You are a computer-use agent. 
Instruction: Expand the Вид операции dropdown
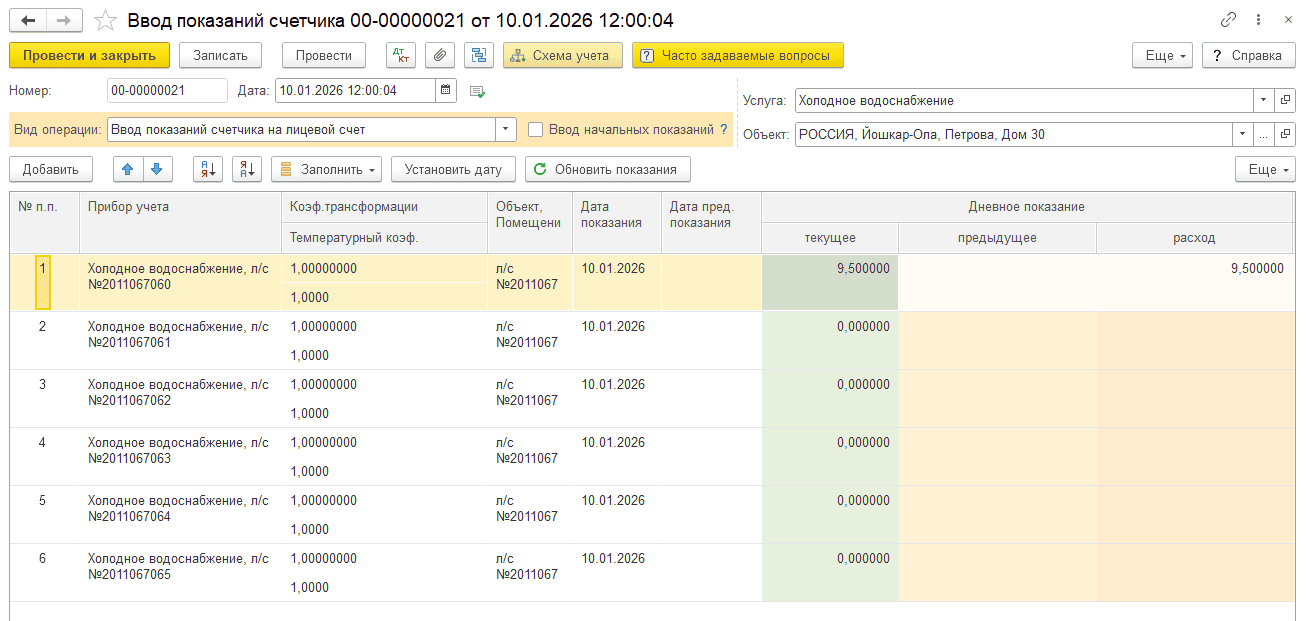pos(506,129)
